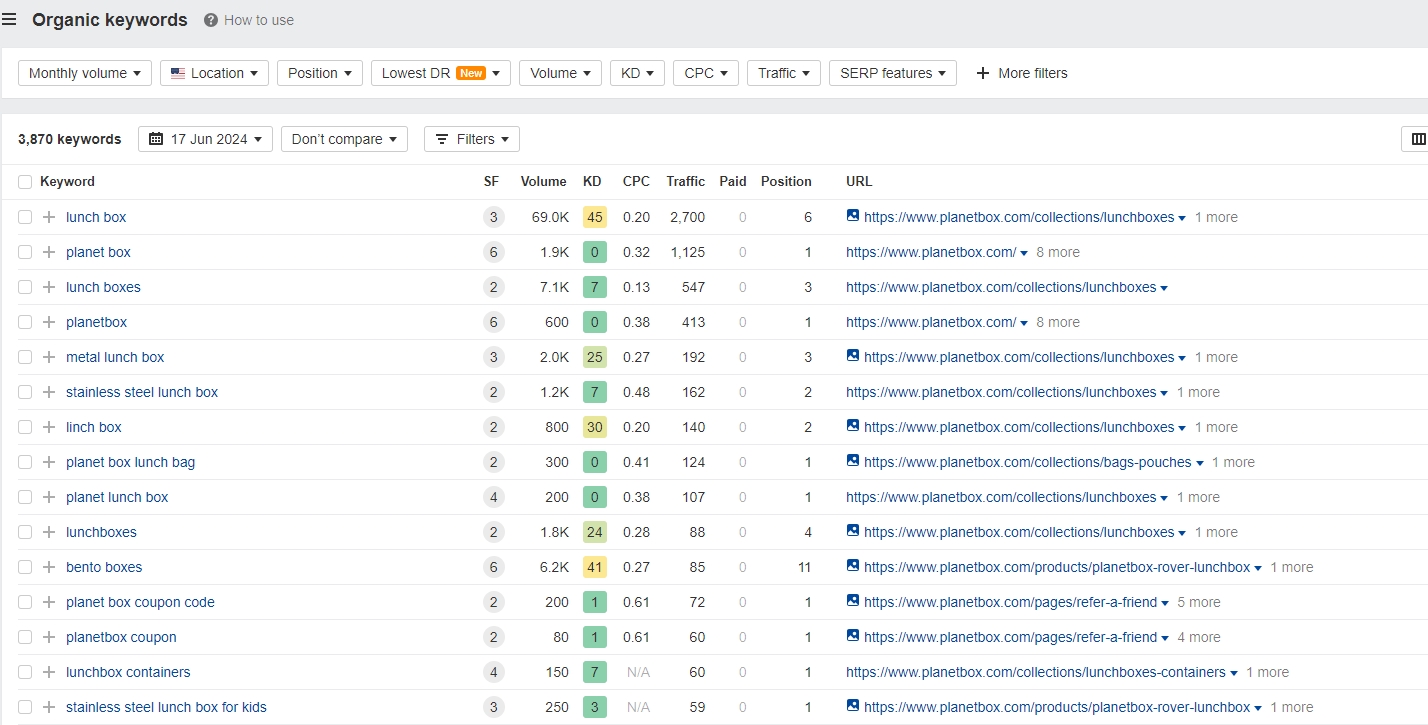Click plus icon beside planet lunch box
The height and width of the screenshot is (725, 1428).
click(49, 497)
